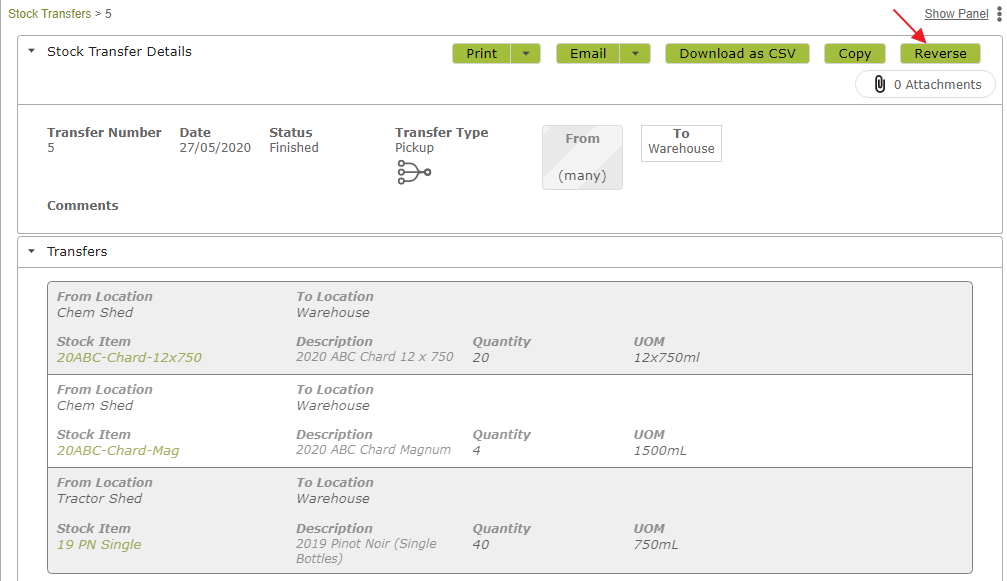Click the Email button
This screenshot has width=1007, height=581.
point(588,53)
